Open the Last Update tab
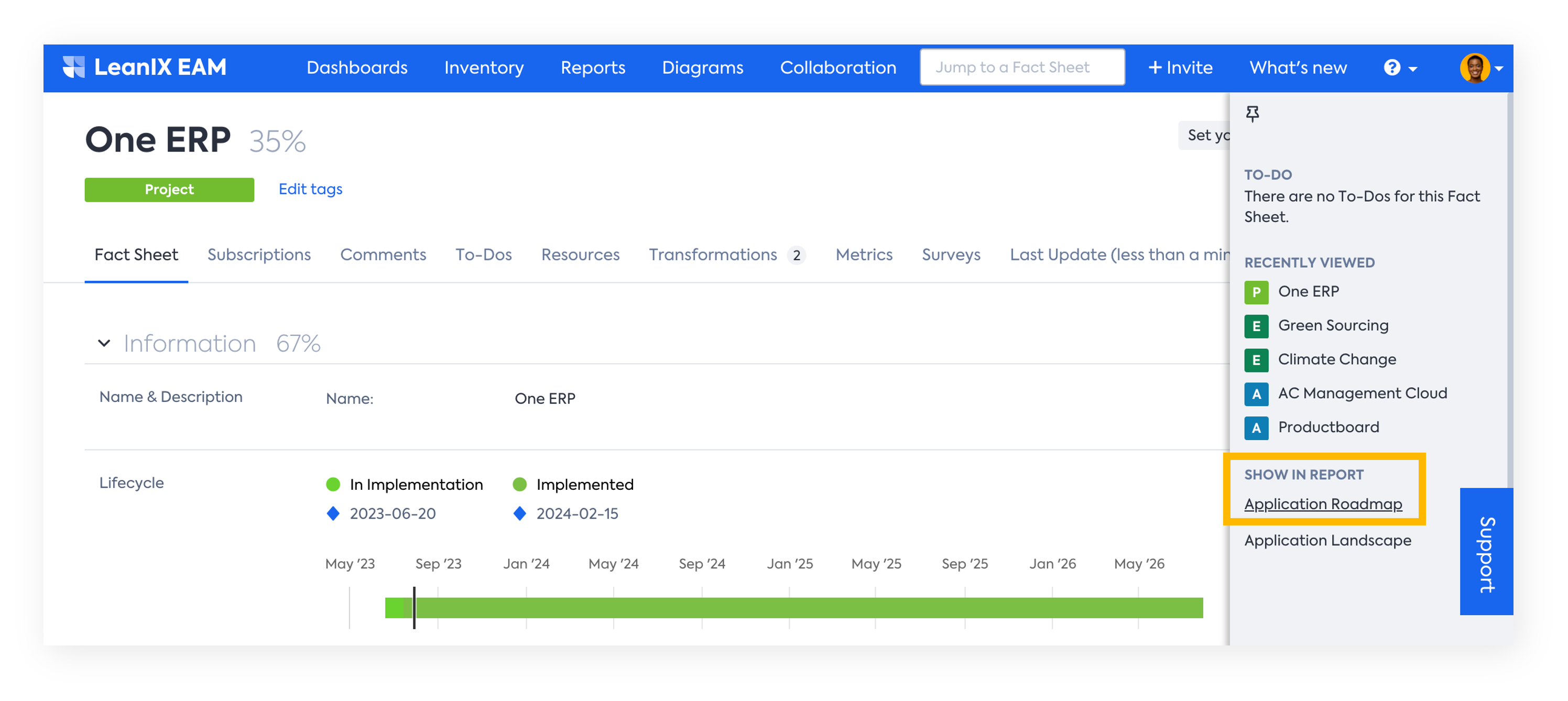This screenshot has height=701, width=1568. tap(1119, 255)
